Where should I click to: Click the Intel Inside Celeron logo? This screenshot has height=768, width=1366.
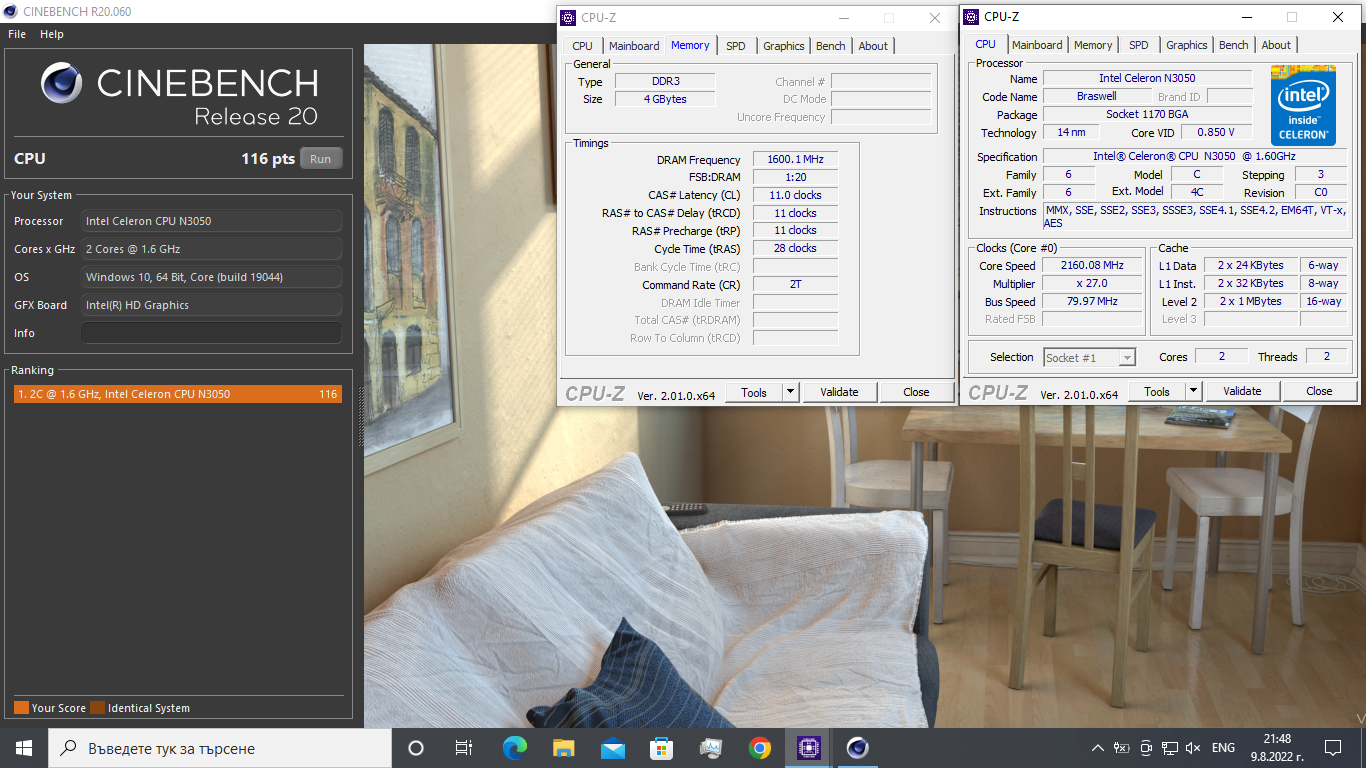point(1303,105)
